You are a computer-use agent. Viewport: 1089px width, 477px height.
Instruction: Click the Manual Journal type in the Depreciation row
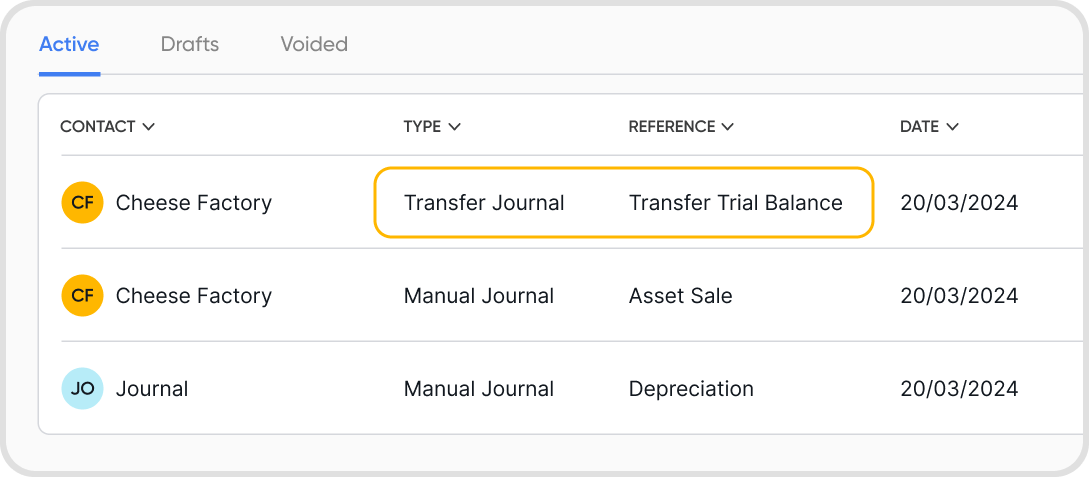point(479,389)
